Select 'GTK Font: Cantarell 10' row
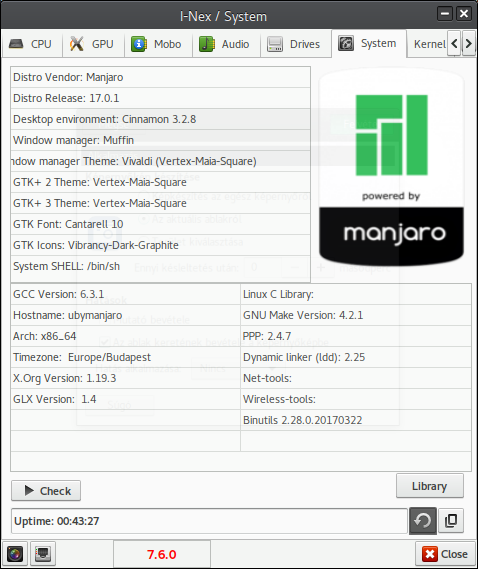478x569 pixels. (x=160, y=225)
